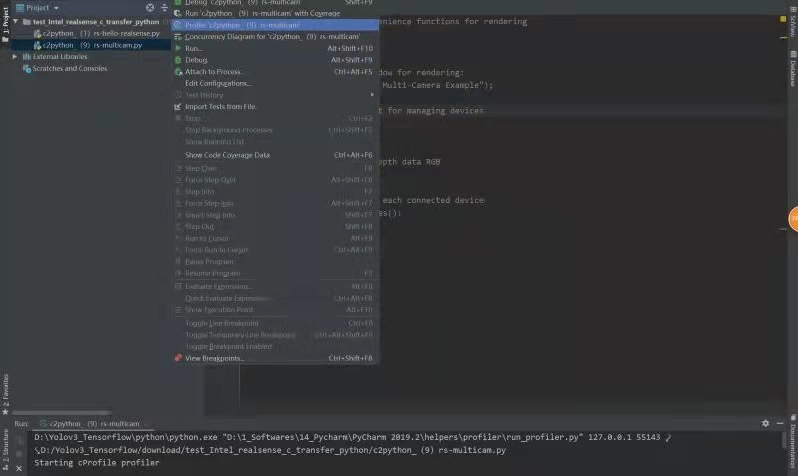Click the python.exe command line in console
The image size is (798, 476).
[352, 437]
